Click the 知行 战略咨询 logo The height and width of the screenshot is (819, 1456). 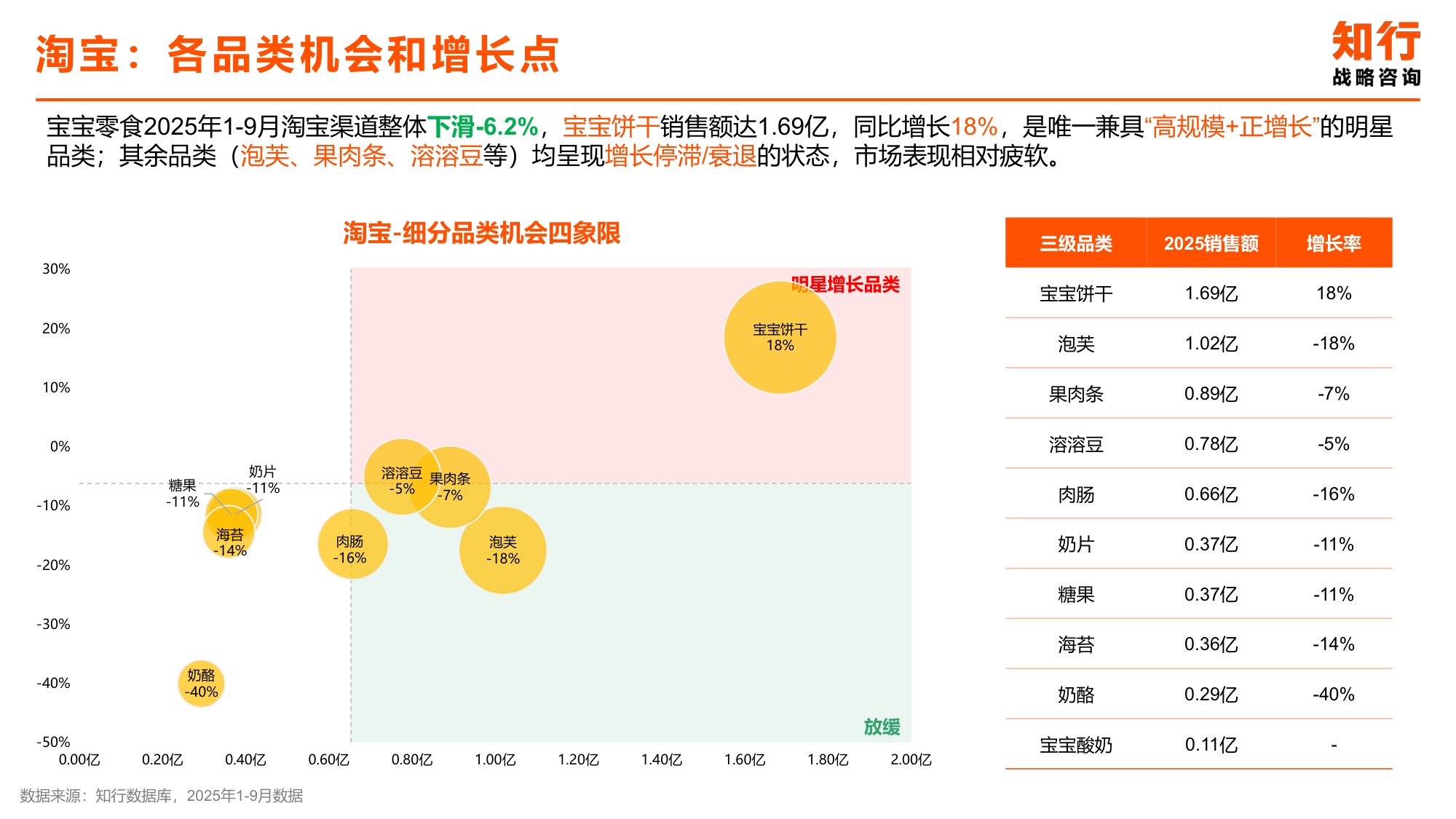coord(1376,54)
